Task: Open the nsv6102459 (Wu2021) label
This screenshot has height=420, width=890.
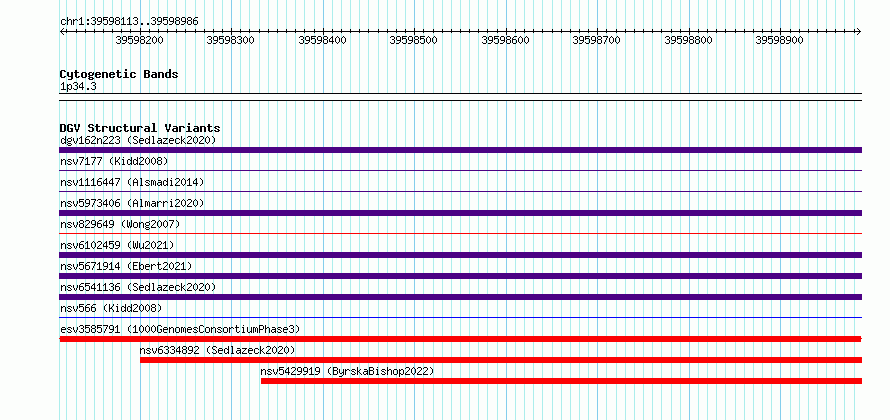Action: 117,245
